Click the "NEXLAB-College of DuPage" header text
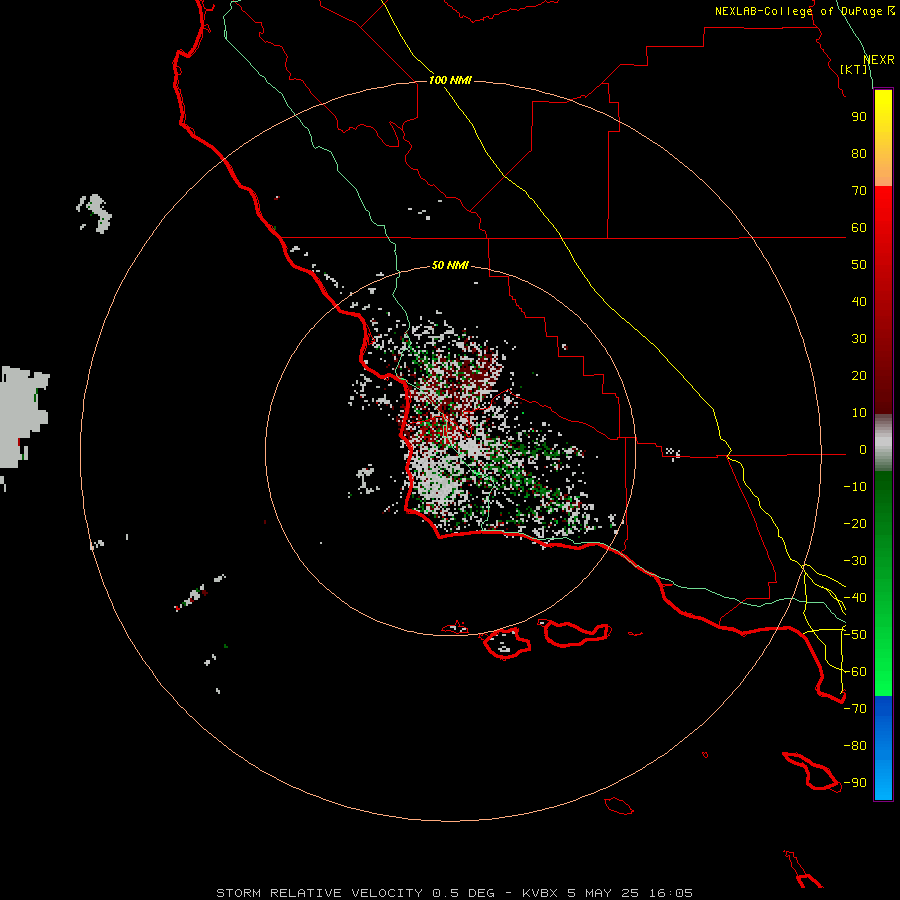 [798, 11]
